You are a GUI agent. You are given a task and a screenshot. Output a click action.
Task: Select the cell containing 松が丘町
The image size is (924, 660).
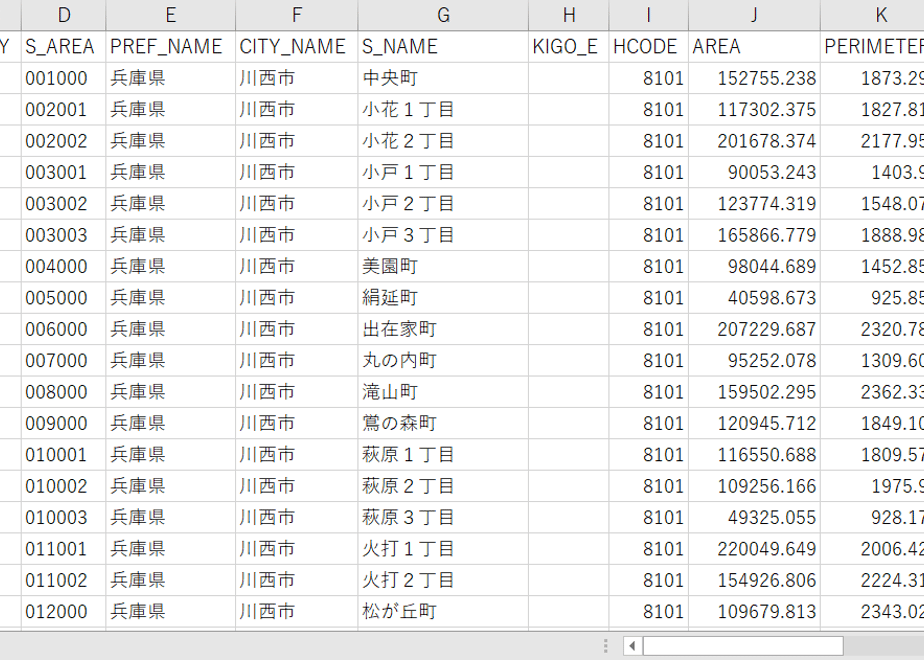(x=443, y=611)
